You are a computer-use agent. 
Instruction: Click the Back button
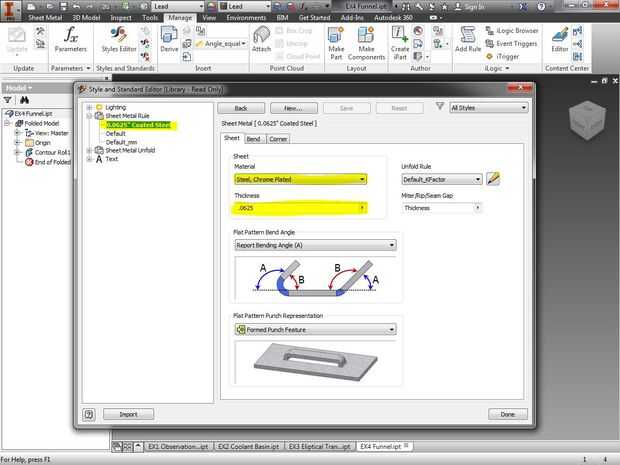click(241, 108)
